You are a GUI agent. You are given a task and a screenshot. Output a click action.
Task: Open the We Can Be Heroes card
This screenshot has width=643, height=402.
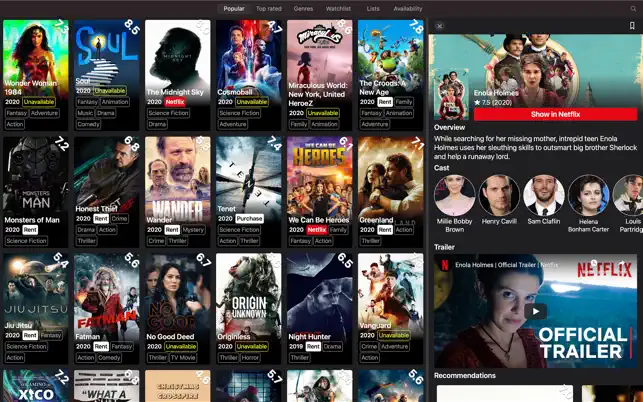point(319,192)
